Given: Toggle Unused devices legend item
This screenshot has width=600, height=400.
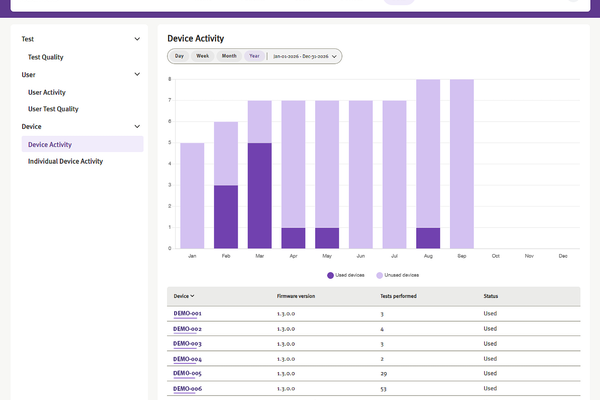Looking at the screenshot, I should (x=398, y=275).
